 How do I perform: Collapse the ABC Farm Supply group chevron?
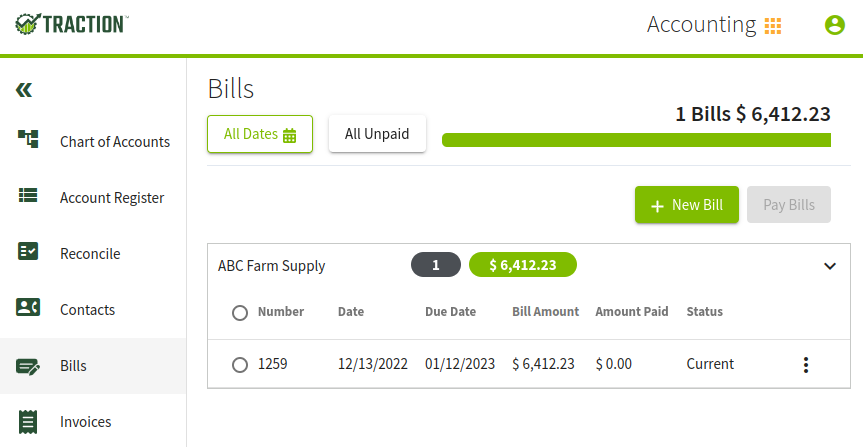click(830, 266)
